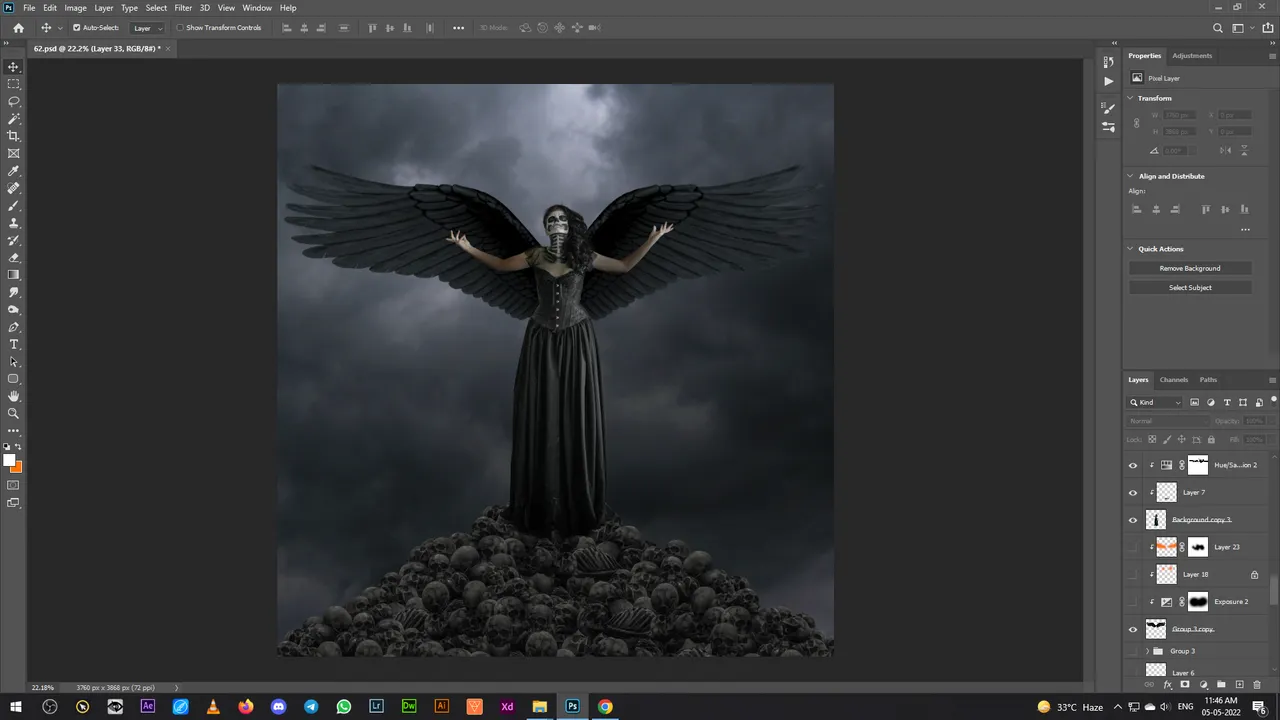Open Google Chrome from the taskbar
The image size is (1280, 720).
pyautogui.click(x=605, y=707)
